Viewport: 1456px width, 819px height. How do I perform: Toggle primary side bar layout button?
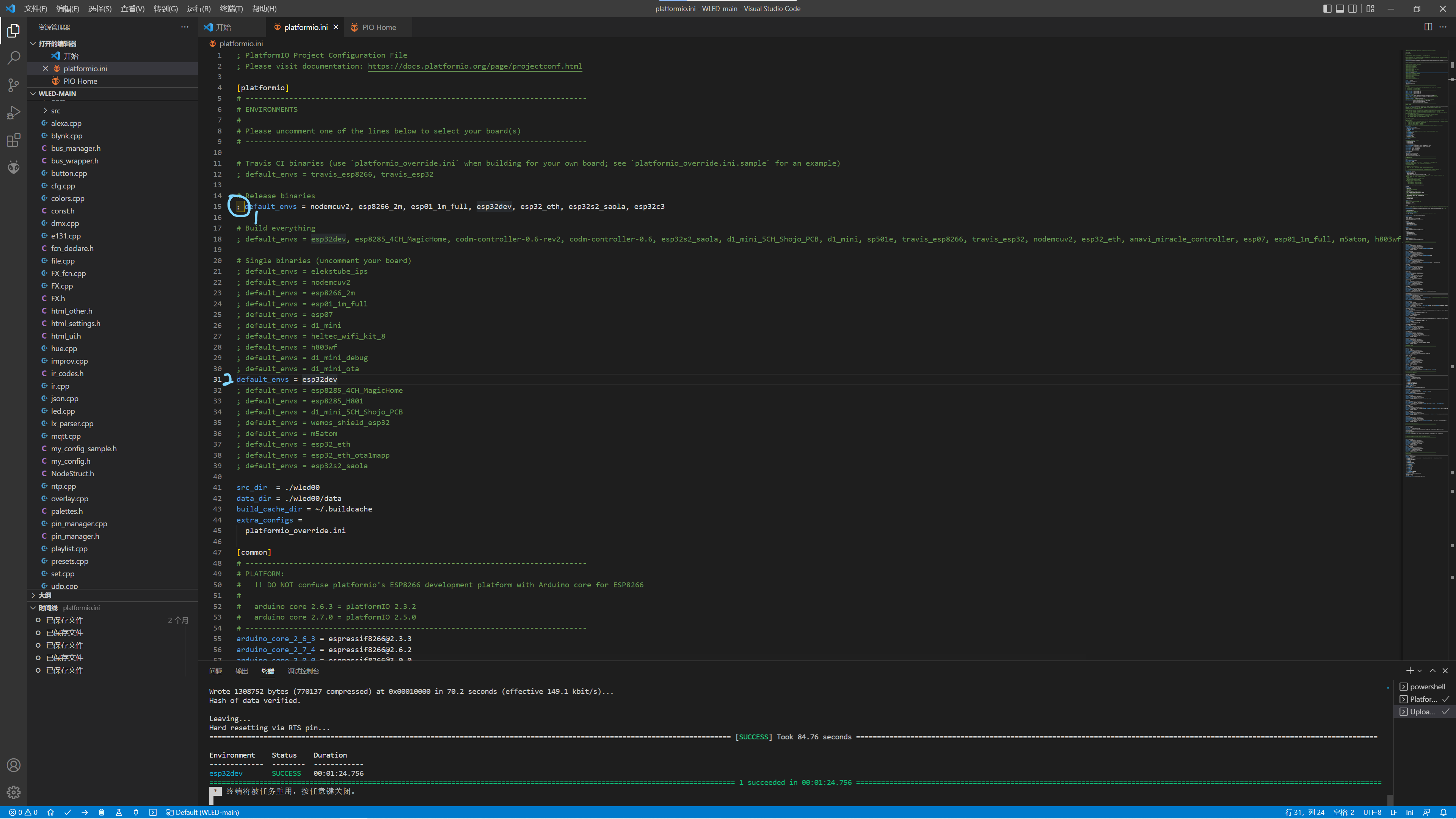pos(1327,8)
